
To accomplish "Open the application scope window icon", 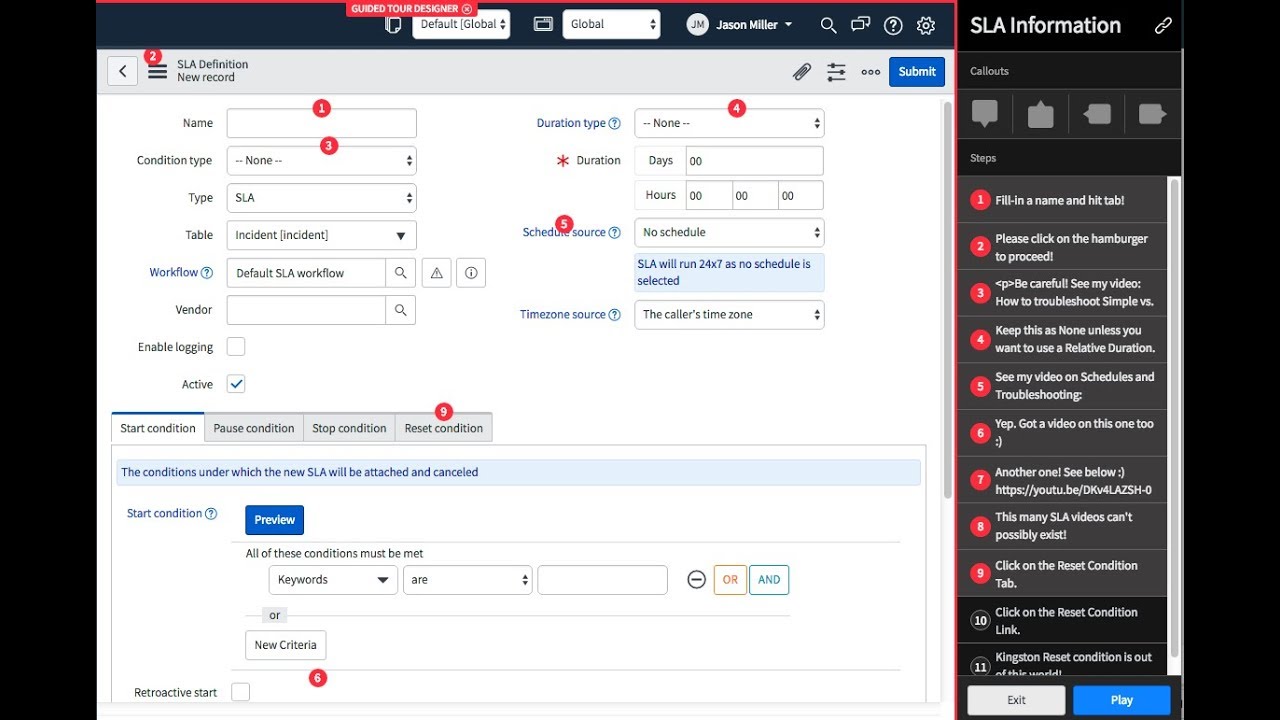I will coord(544,24).
